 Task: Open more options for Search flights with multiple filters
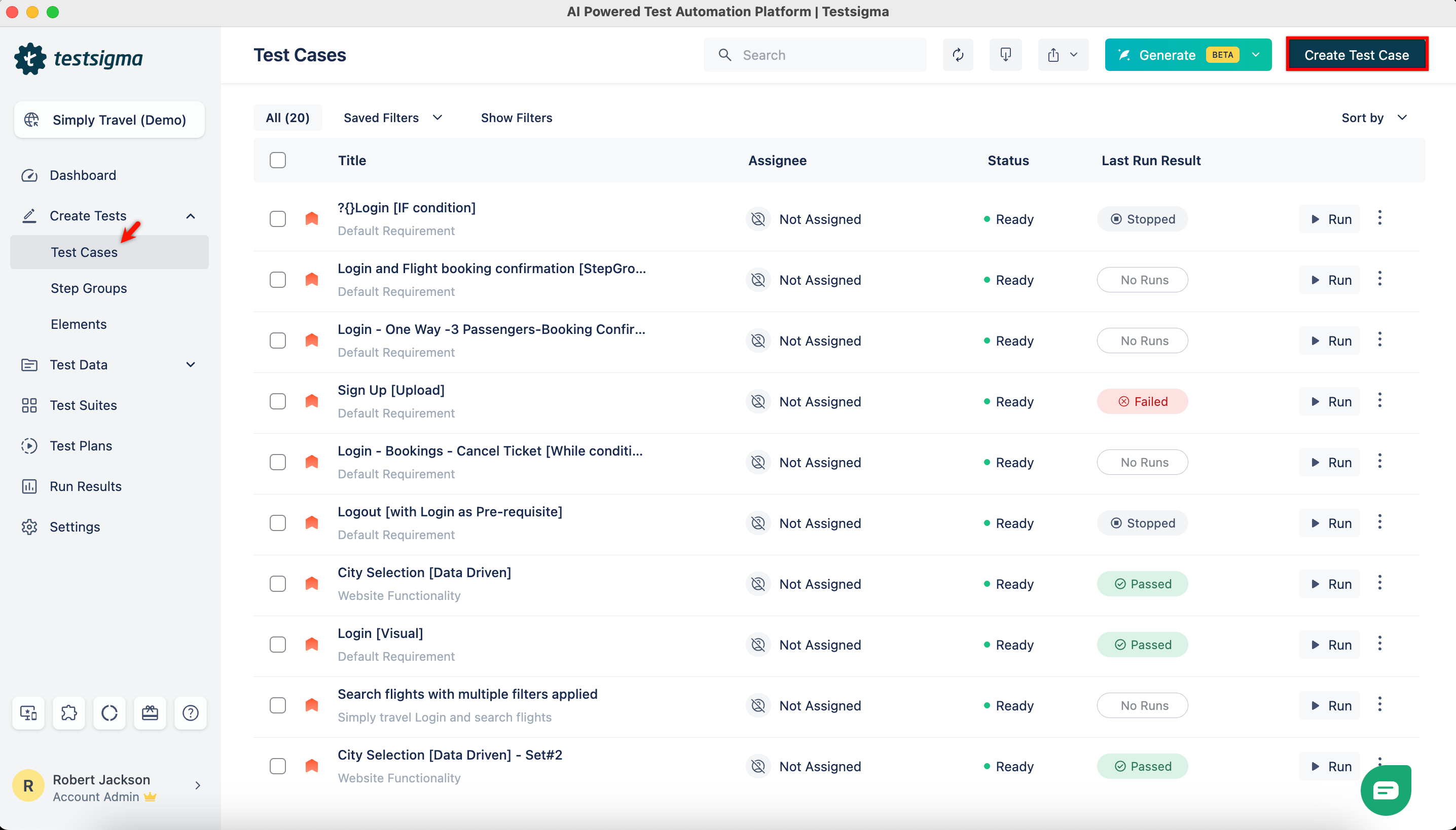click(x=1379, y=704)
